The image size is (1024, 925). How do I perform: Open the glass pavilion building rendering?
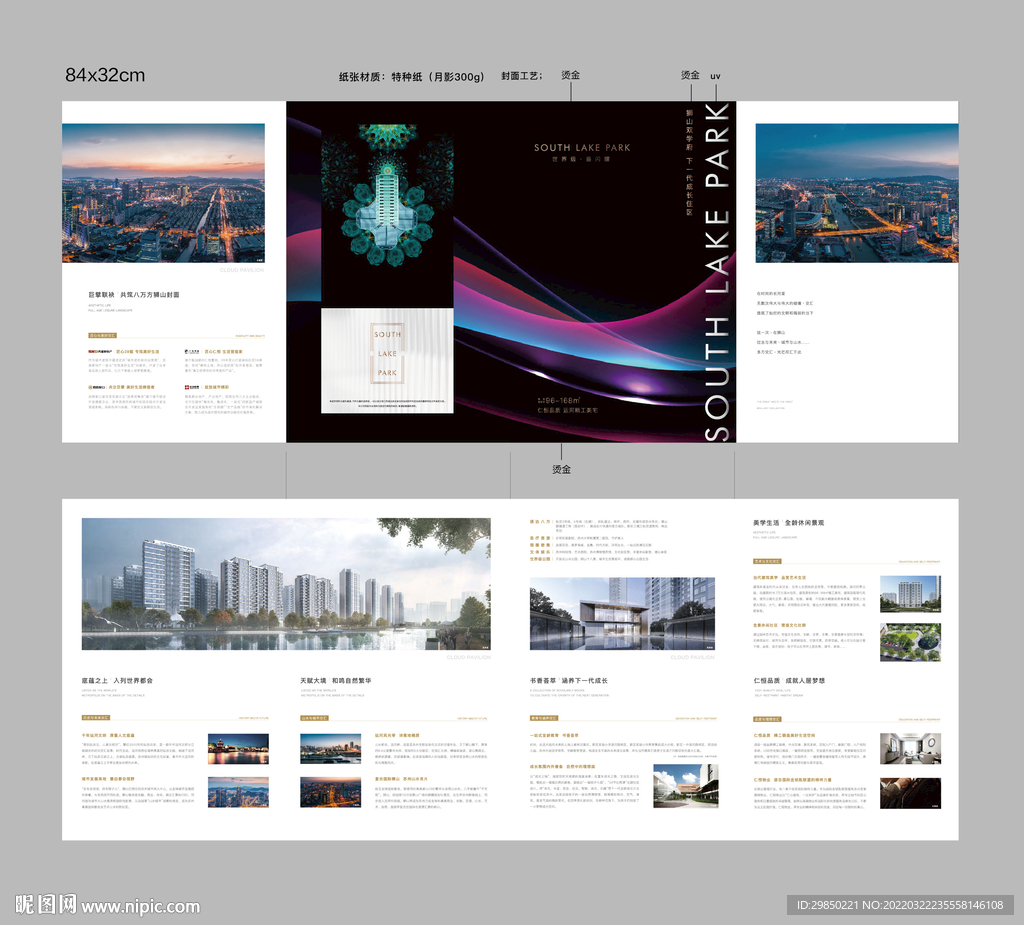coord(622,613)
